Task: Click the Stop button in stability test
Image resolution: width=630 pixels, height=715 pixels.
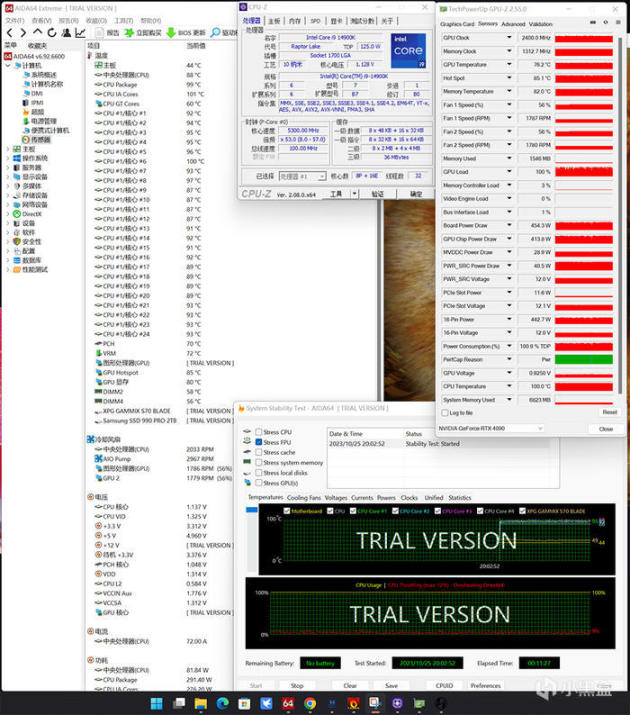Action: point(297,685)
